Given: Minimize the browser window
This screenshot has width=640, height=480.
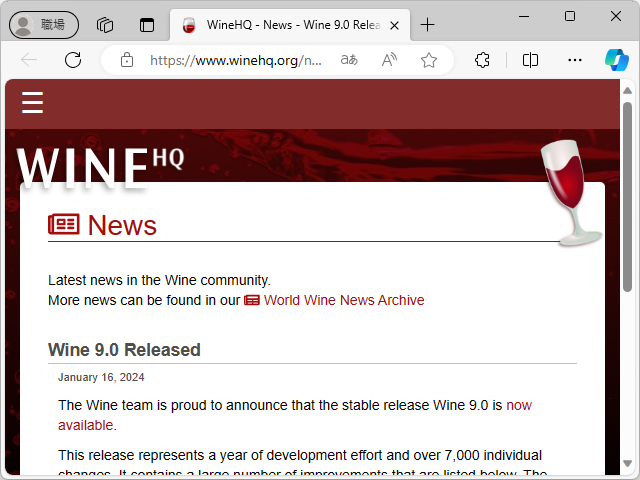Looking at the screenshot, I should click(x=524, y=16).
